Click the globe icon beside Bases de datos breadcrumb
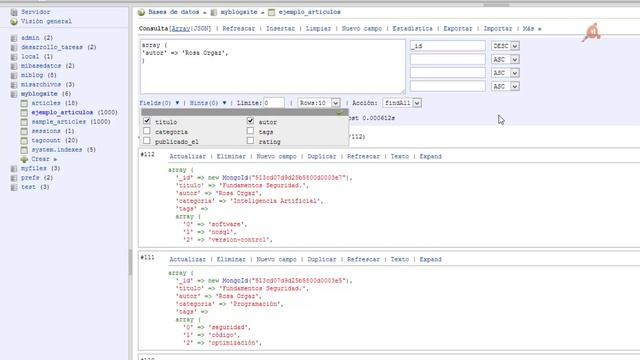The height and width of the screenshot is (360, 640). [x=142, y=12]
